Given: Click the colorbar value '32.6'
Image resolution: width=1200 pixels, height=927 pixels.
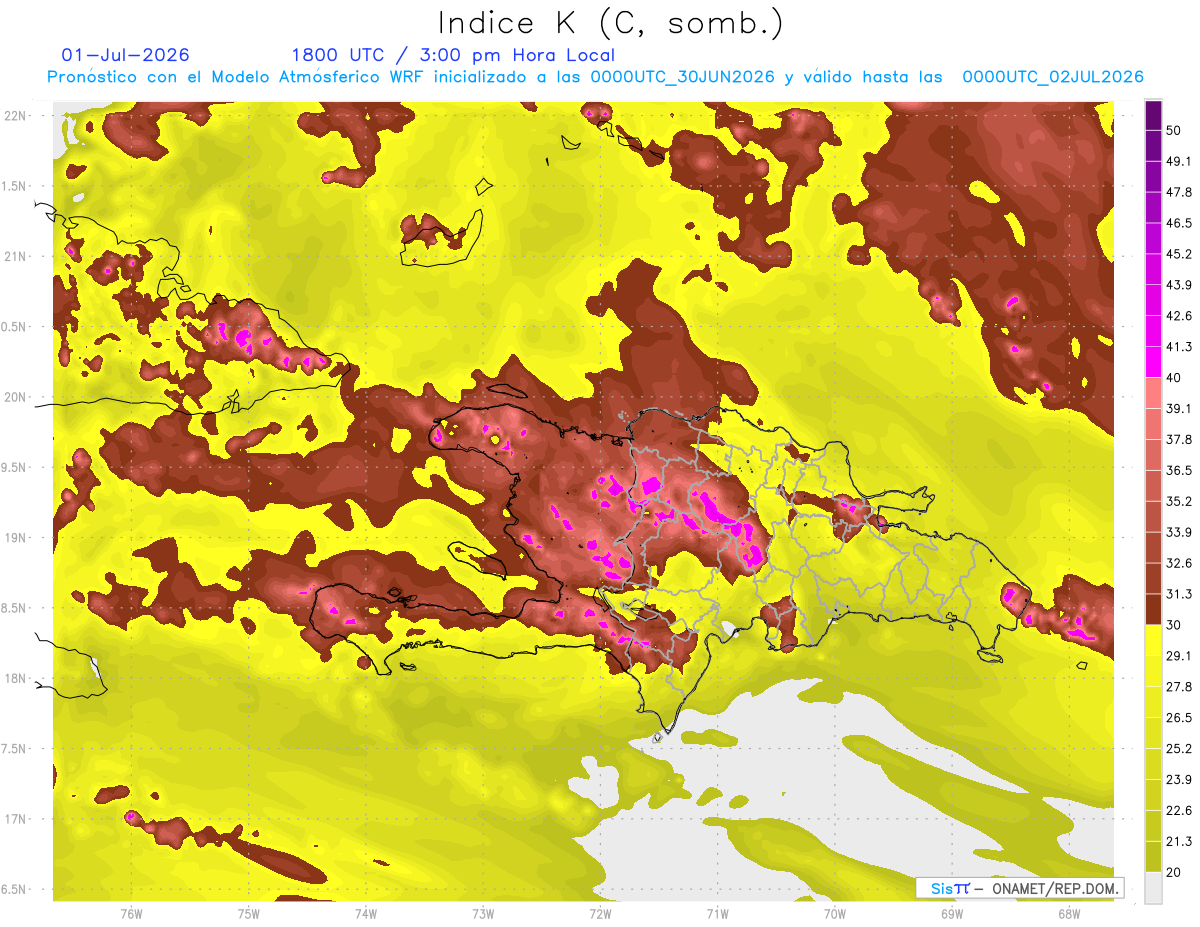Looking at the screenshot, I should click(1179, 563).
